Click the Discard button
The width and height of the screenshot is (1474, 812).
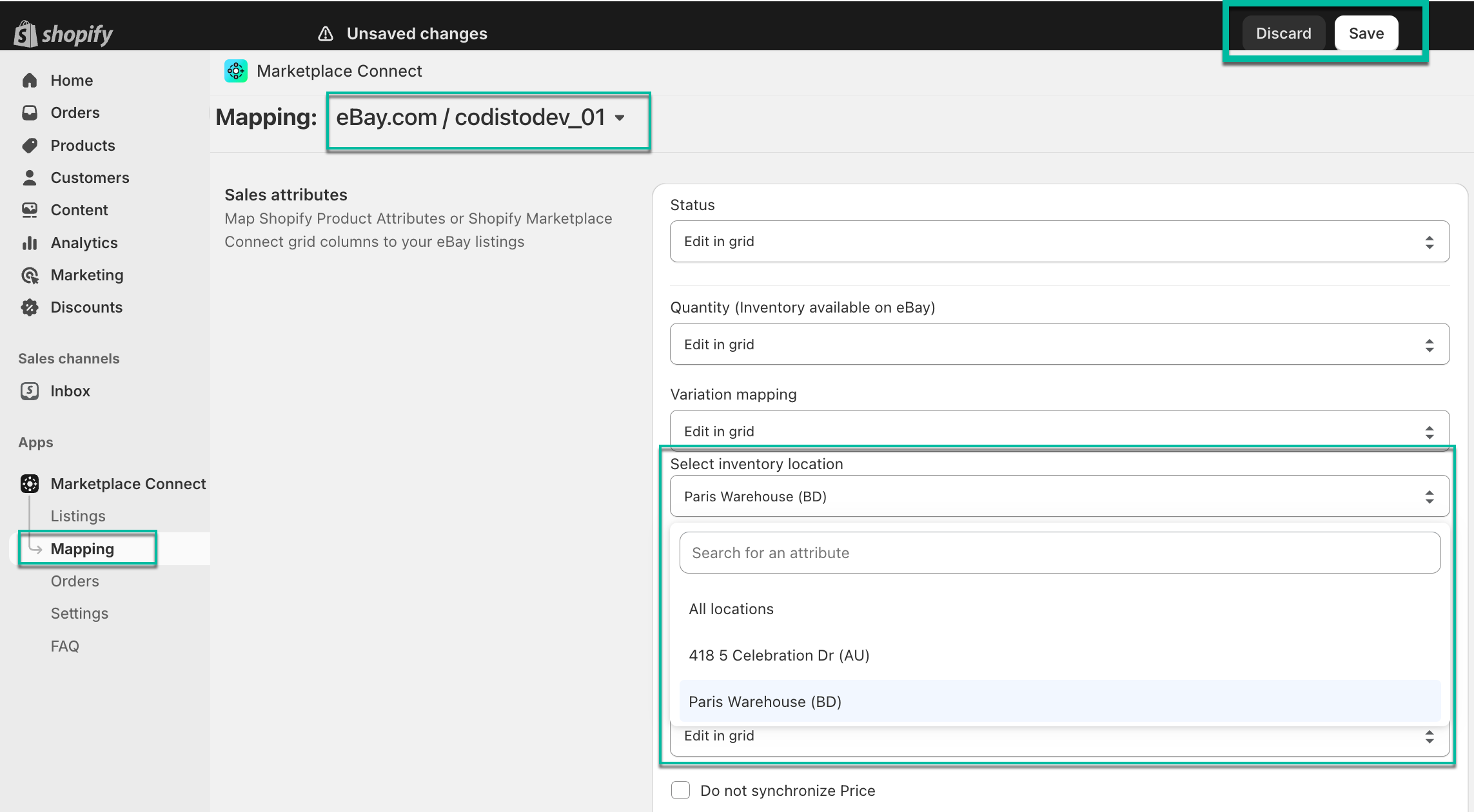pos(1283,34)
